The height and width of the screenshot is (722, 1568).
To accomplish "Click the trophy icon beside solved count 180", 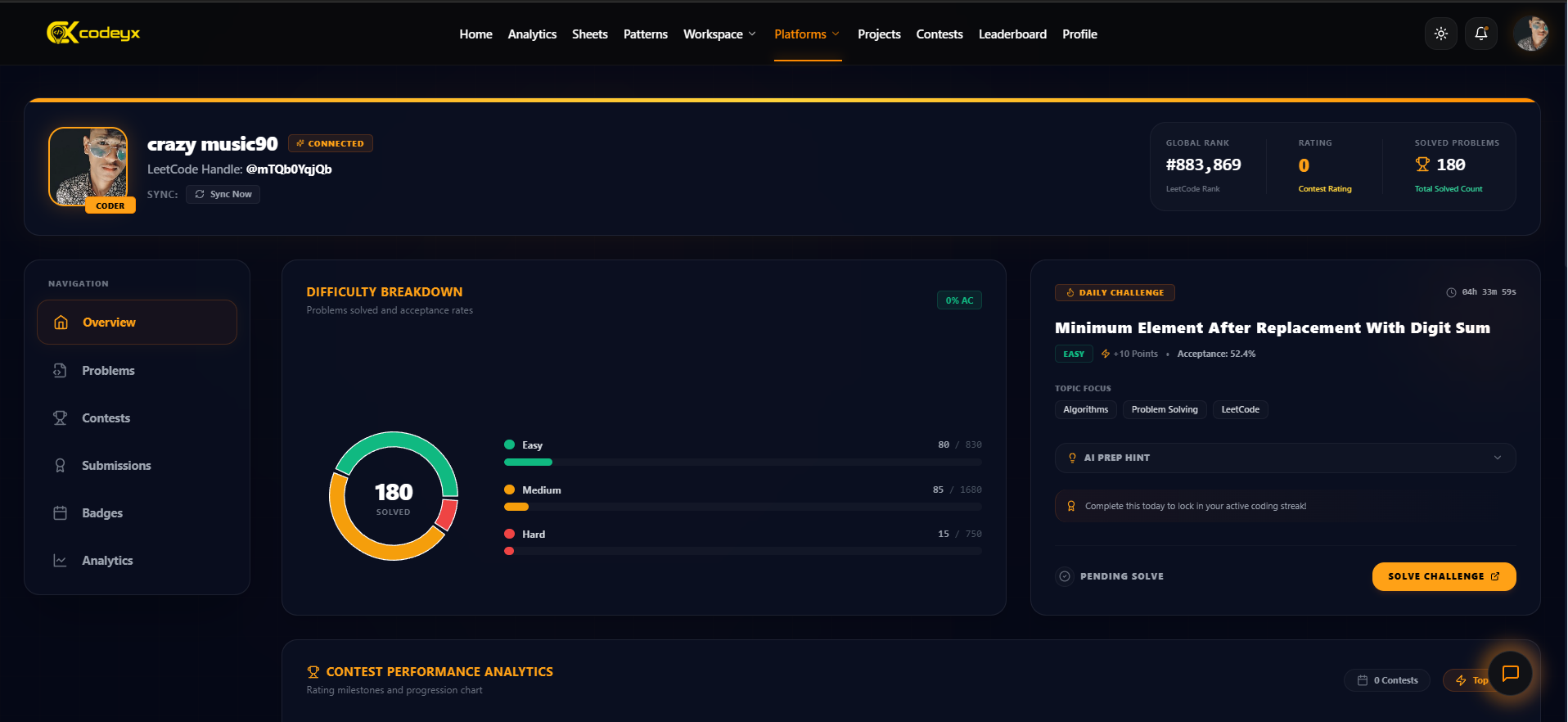I will coord(1422,165).
